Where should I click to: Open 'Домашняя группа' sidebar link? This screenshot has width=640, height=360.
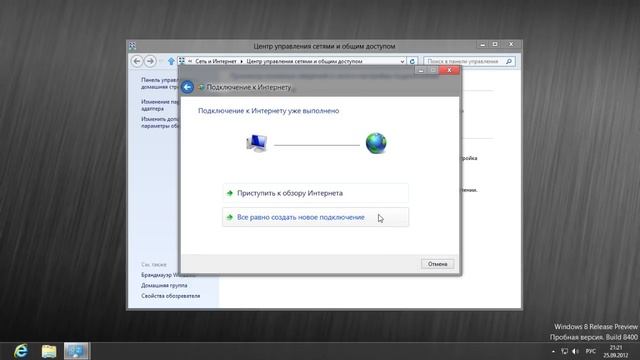point(164,285)
